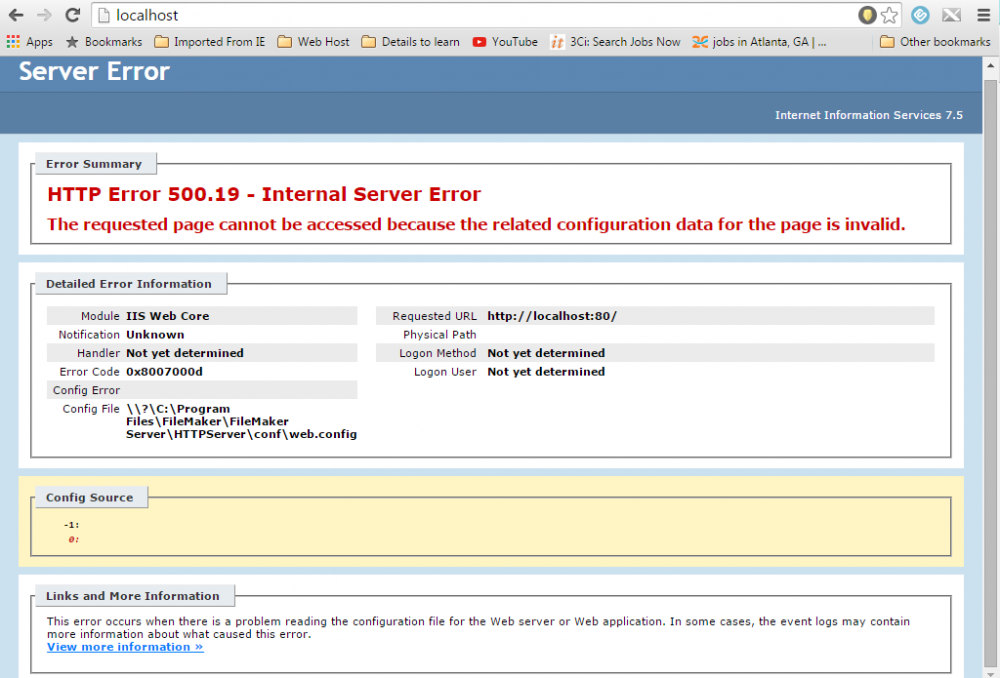This screenshot has width=1000, height=678.
Task: Bookmark this page with the star icon
Action: pyautogui.click(x=889, y=15)
